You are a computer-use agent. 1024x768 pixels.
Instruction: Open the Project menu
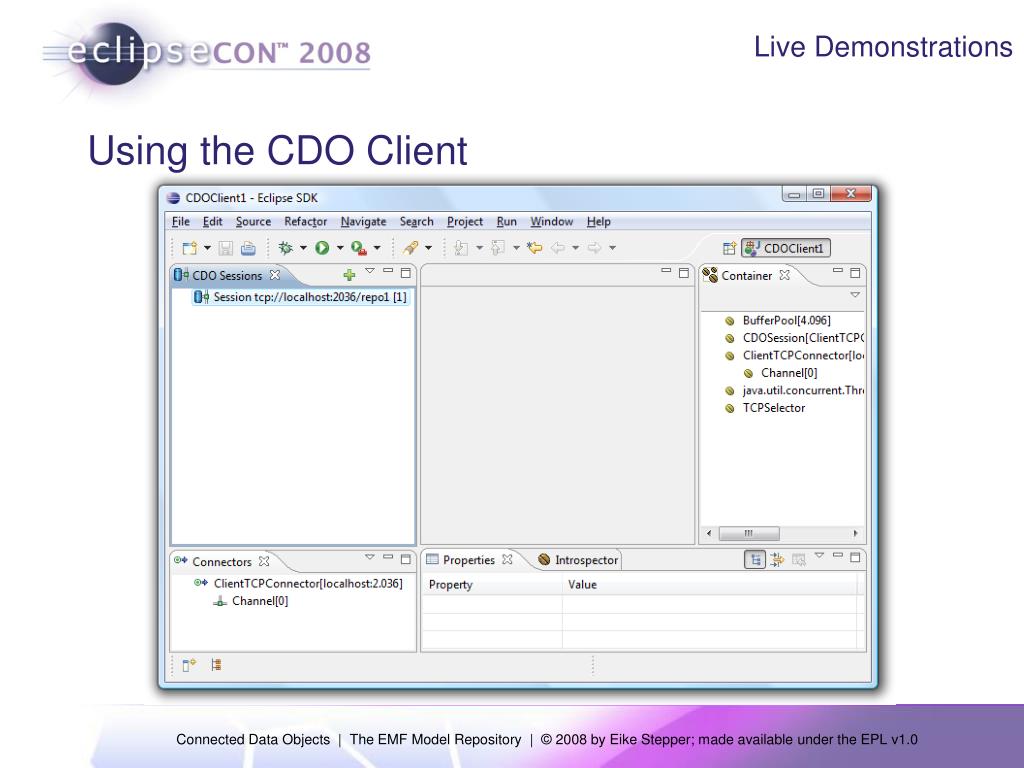(x=465, y=221)
